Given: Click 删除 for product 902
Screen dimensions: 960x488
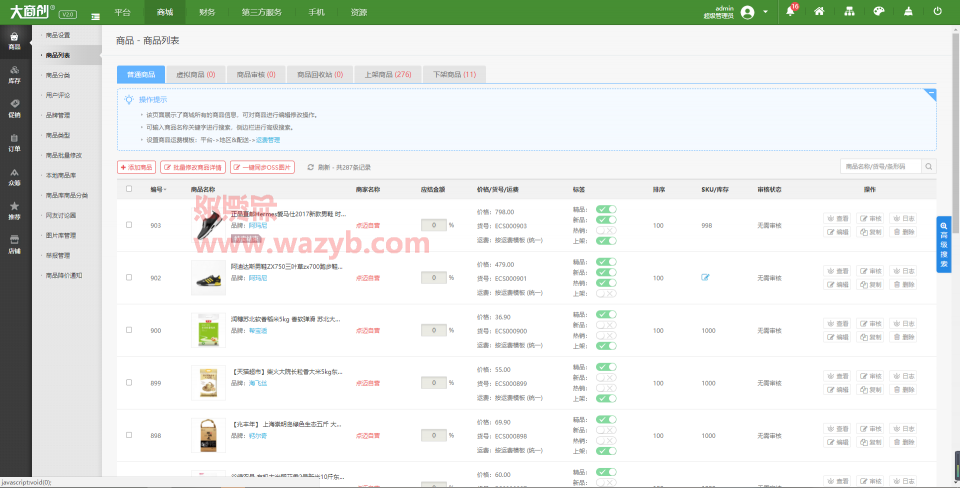Looking at the screenshot, I should pos(903,285).
